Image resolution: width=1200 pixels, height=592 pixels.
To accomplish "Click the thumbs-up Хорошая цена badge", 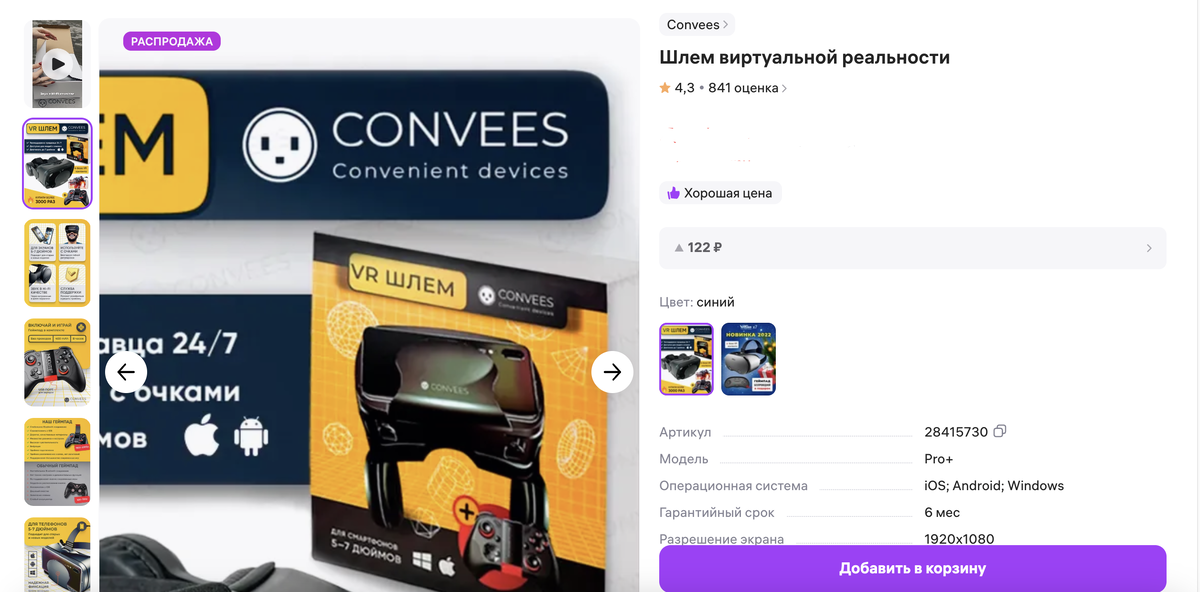I will tap(720, 193).
